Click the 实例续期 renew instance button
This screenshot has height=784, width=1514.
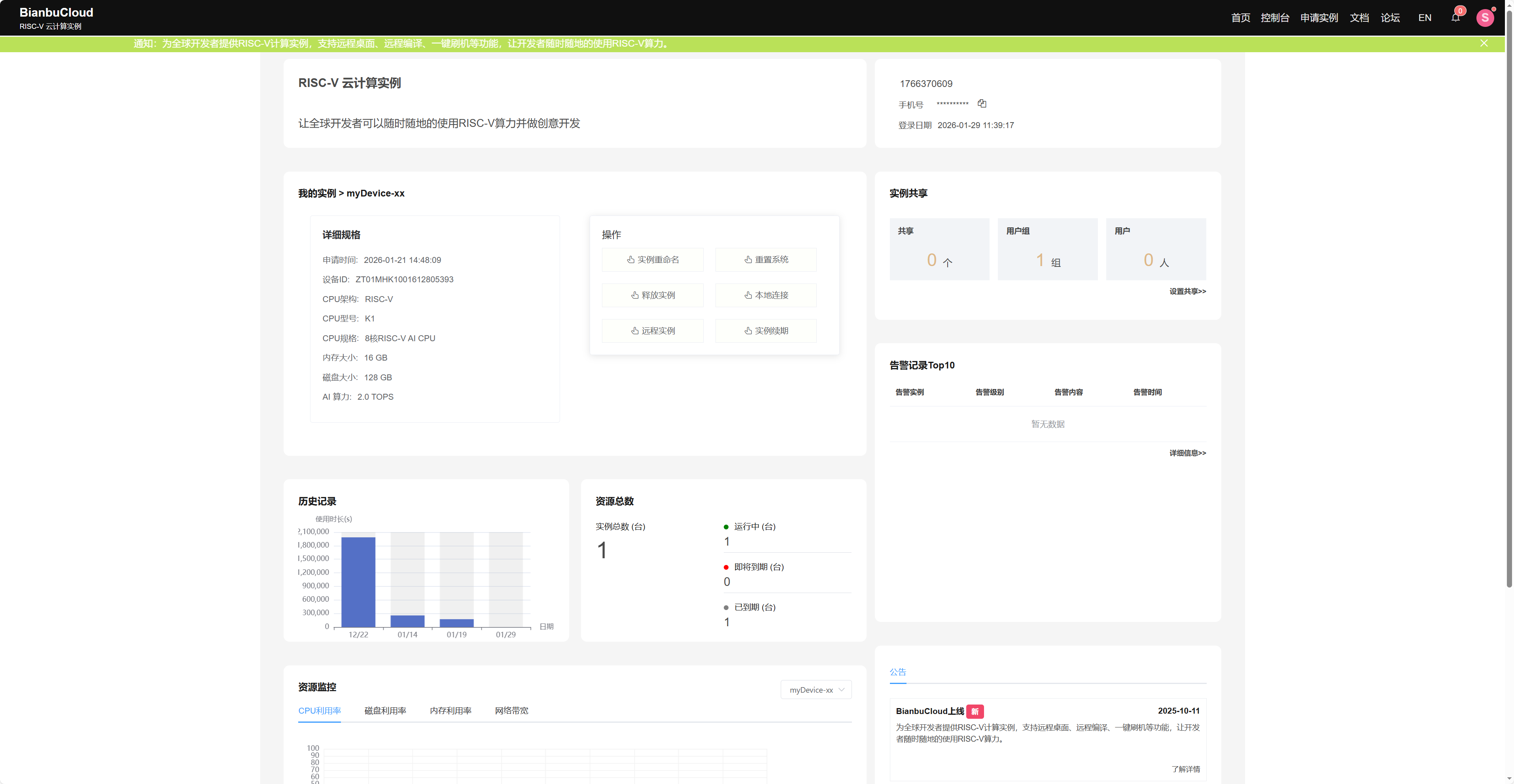click(766, 331)
